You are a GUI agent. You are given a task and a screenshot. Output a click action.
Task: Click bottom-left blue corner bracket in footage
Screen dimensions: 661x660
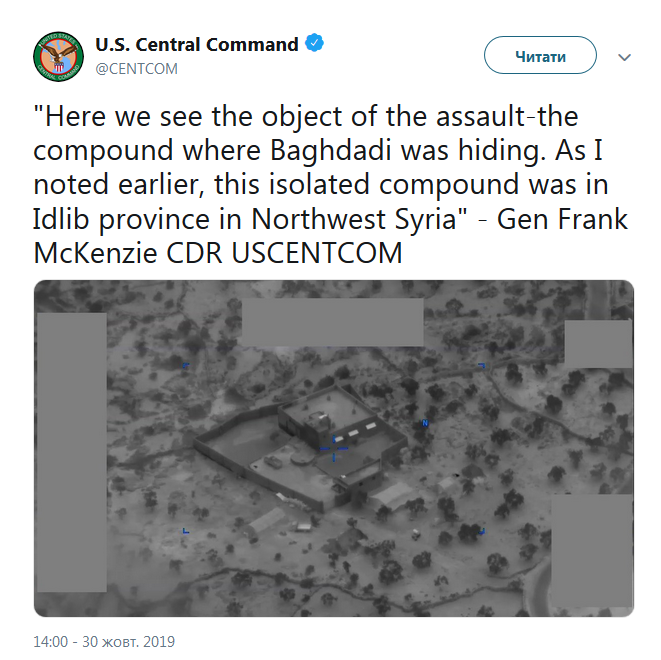(185, 531)
